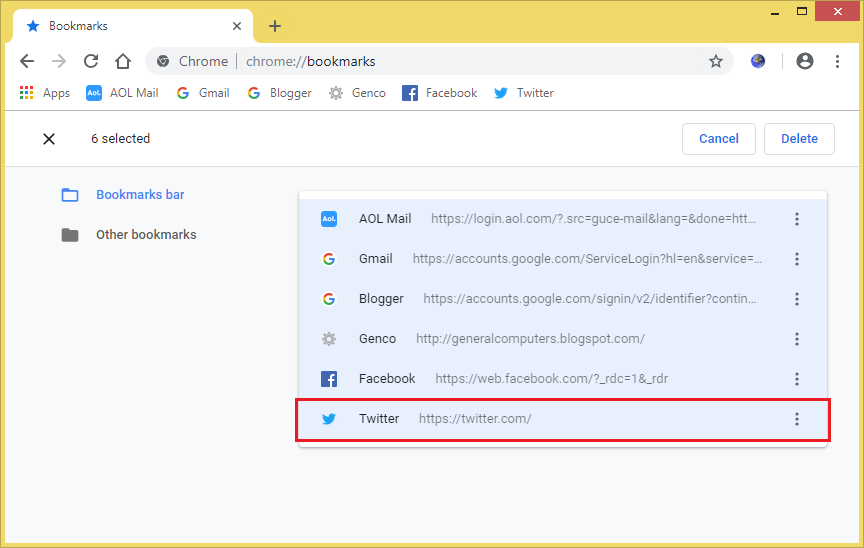Screen dimensions: 864x548
Task: Select the Bookmarks bar folder
Action: pyautogui.click(x=123, y=194)
